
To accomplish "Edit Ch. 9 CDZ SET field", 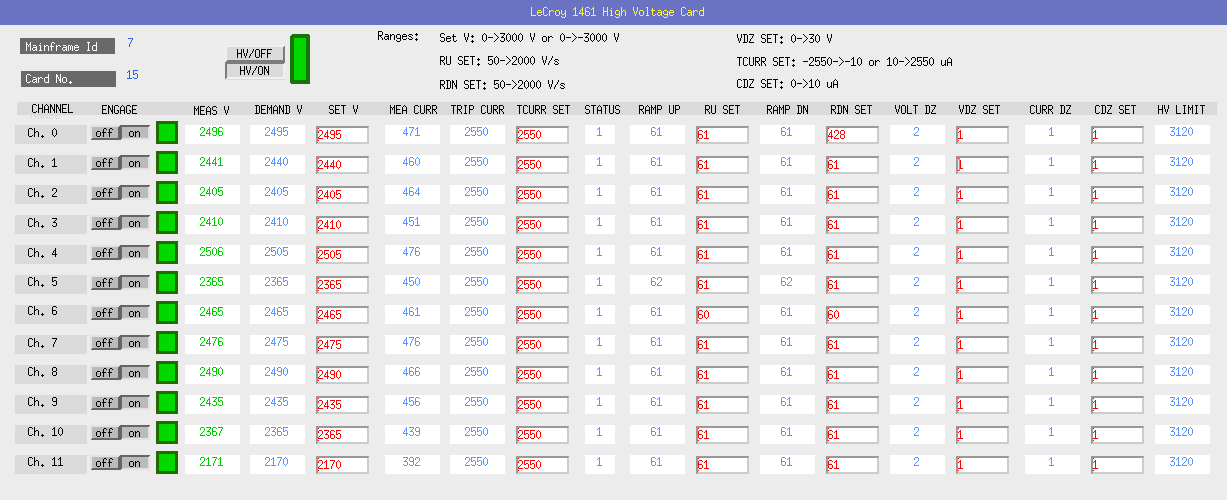I will coord(1117,404).
